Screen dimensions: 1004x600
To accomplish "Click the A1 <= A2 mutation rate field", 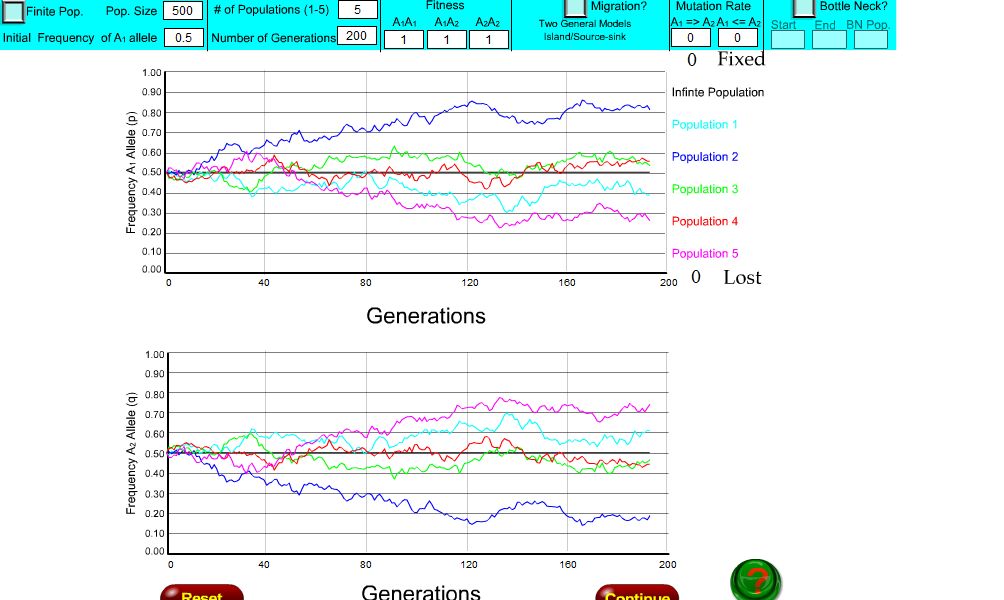I will coord(736,38).
